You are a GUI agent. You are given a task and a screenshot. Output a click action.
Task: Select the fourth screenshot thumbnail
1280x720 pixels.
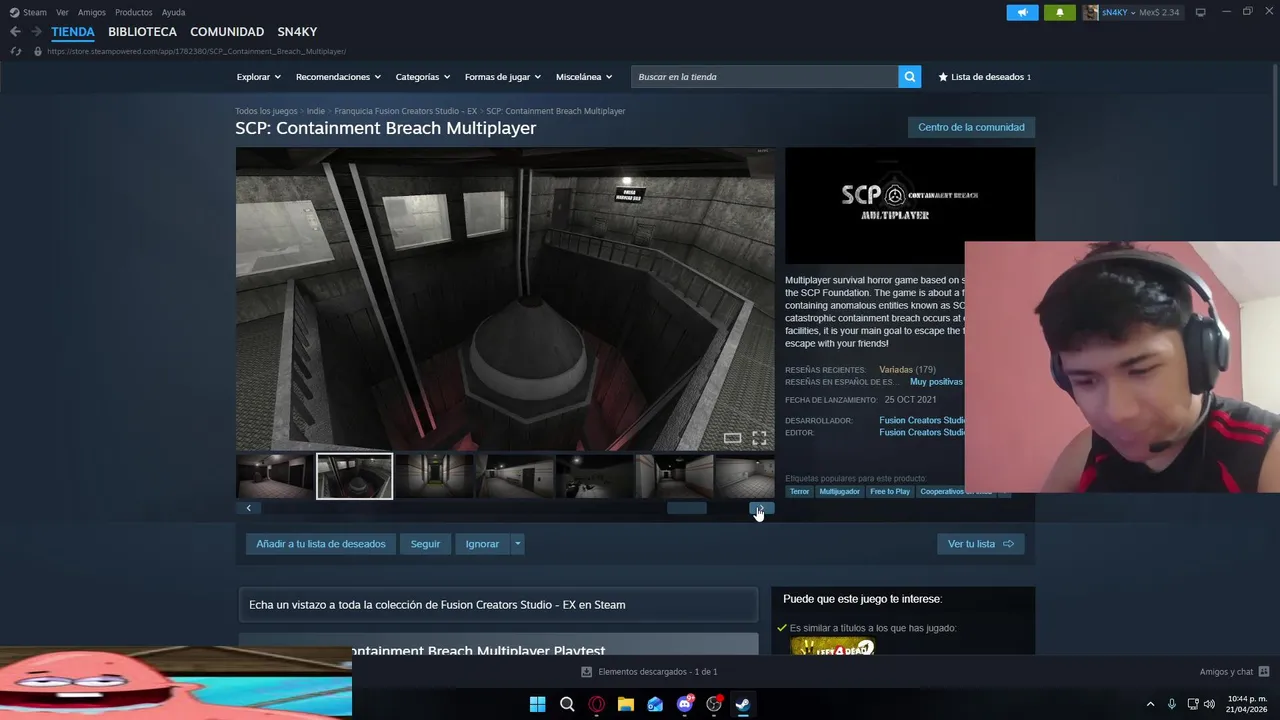point(515,476)
